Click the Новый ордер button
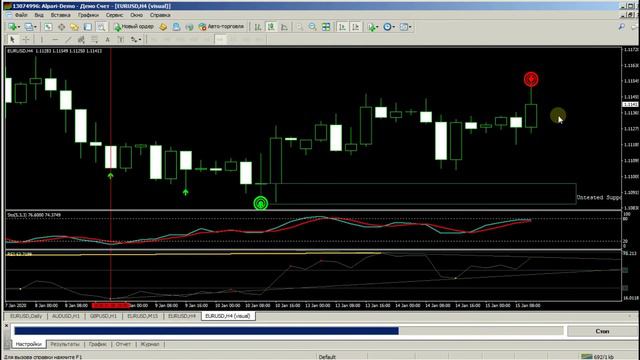 (x=134, y=27)
